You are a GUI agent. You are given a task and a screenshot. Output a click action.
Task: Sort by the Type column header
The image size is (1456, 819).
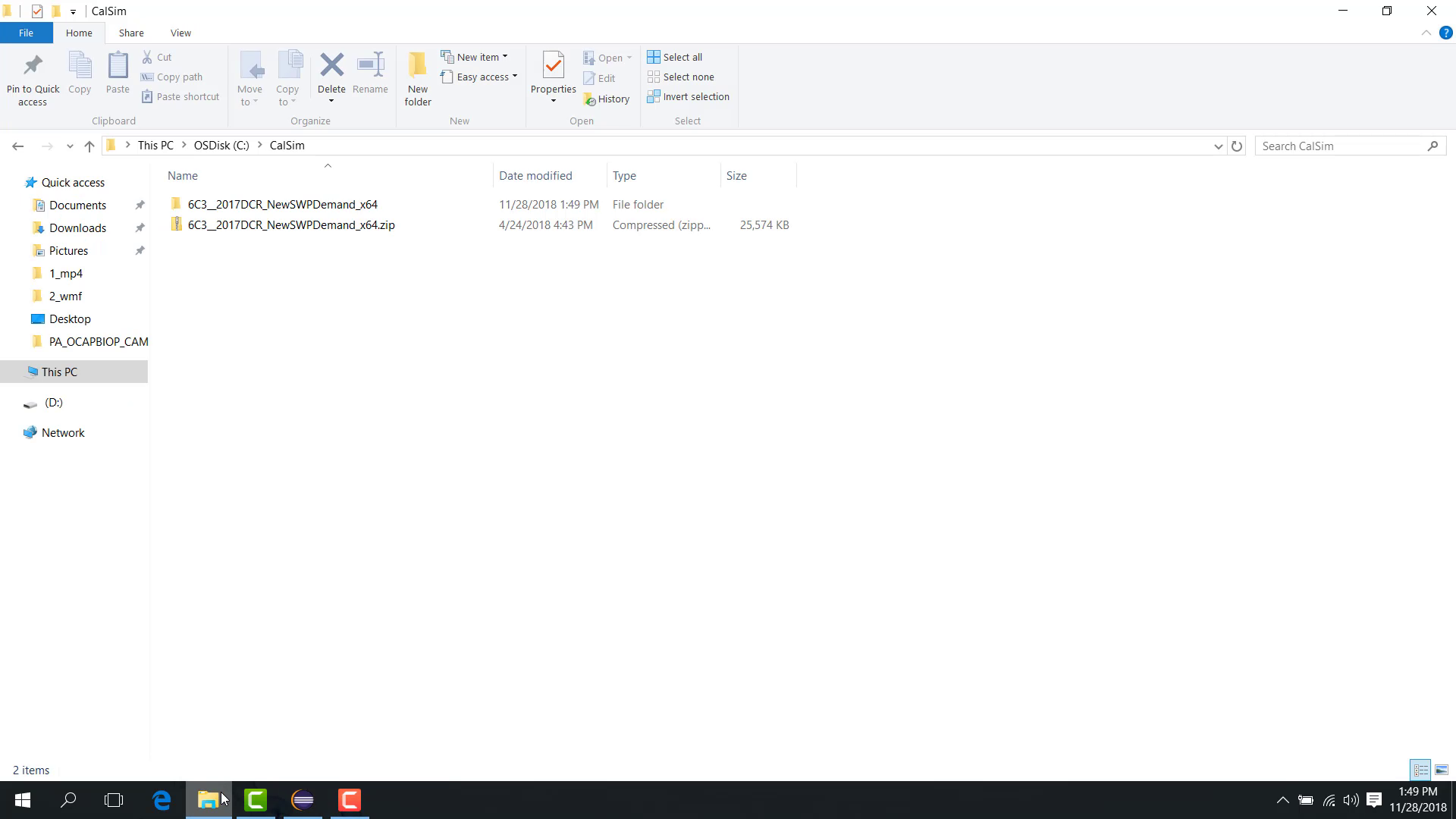(664, 175)
